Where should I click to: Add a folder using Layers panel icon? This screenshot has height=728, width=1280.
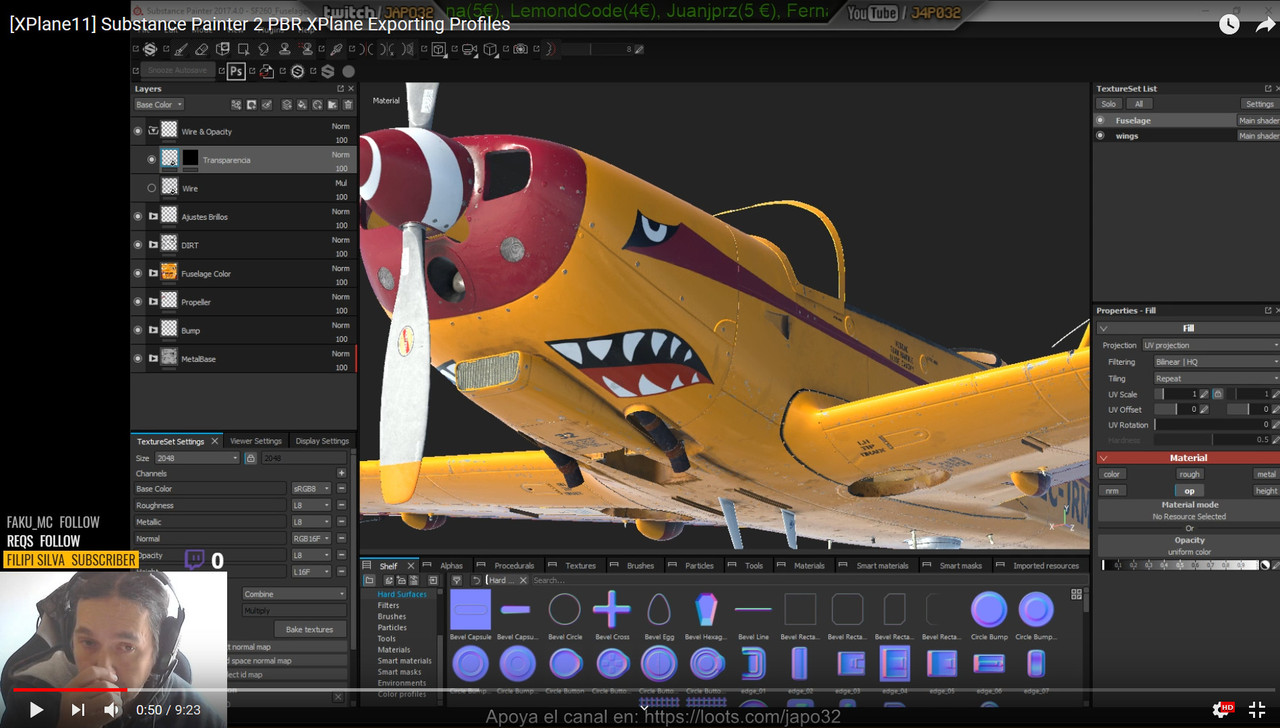332,104
